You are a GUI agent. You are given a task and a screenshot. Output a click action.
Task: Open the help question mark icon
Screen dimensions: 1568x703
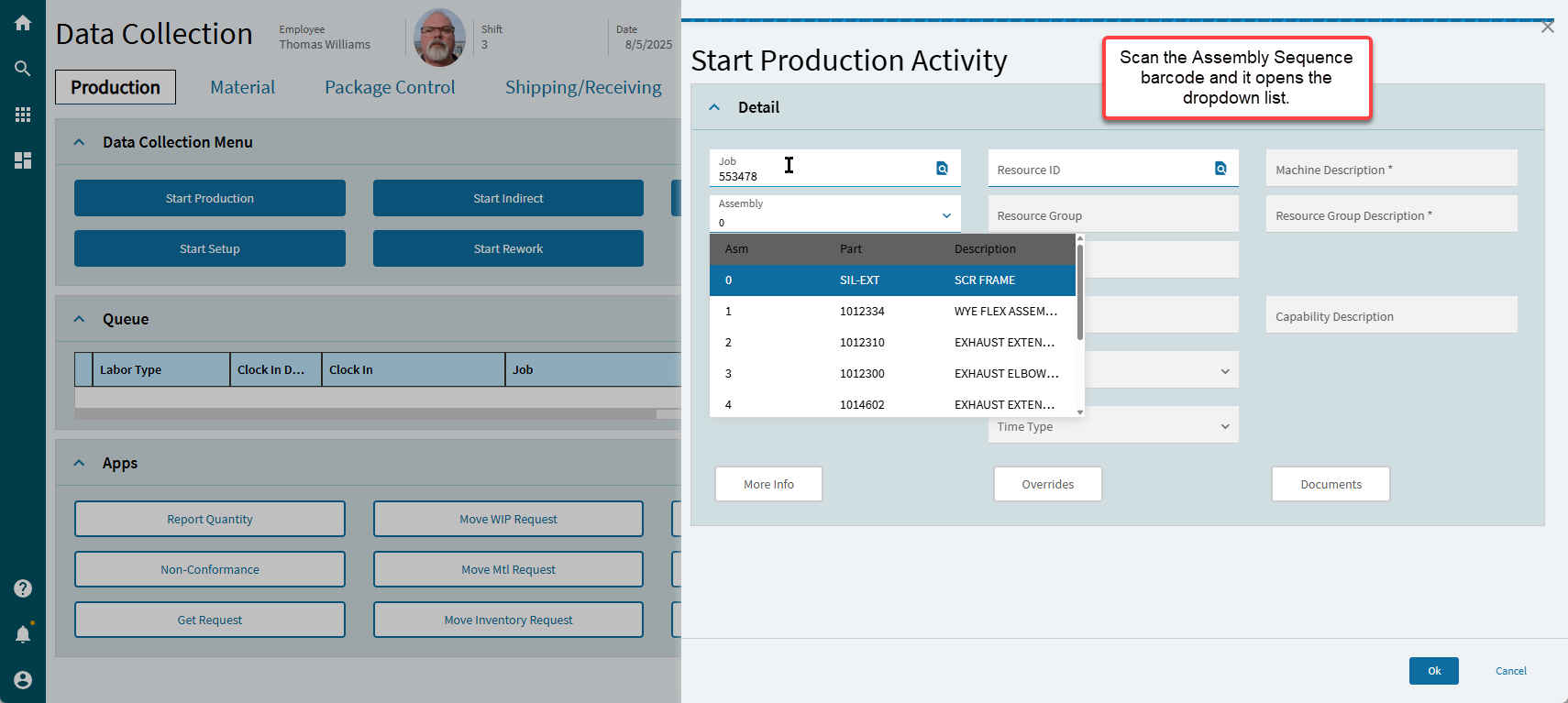click(x=23, y=588)
